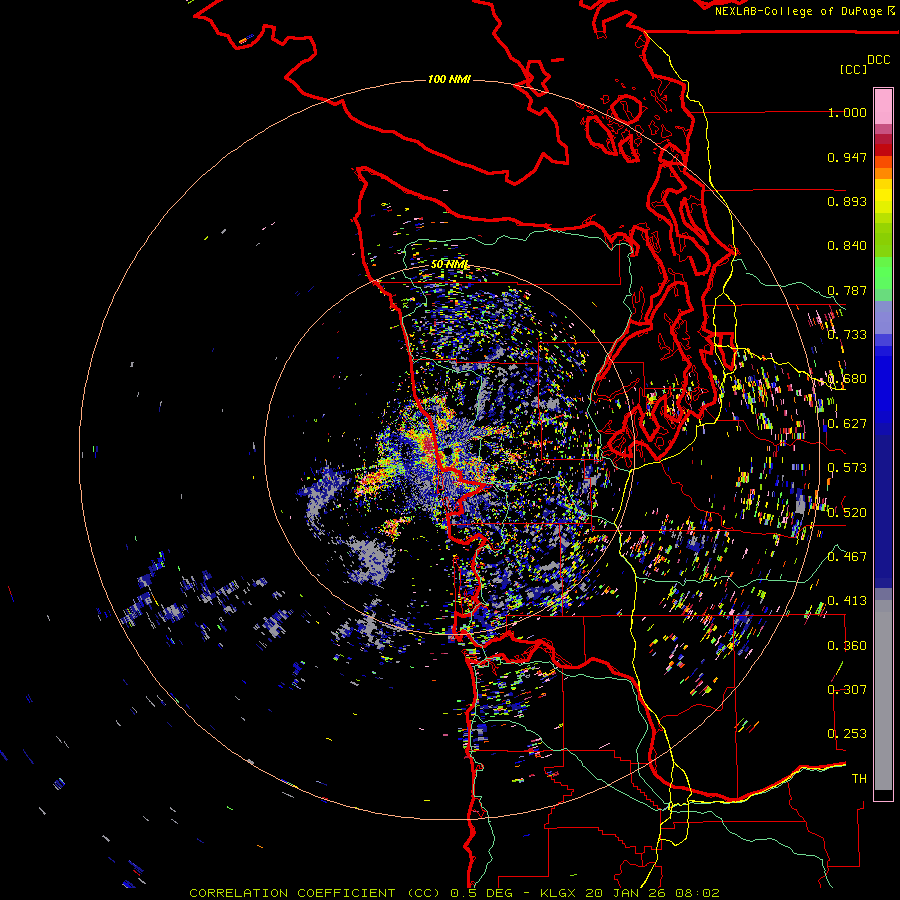Screen dimensions: 900x900
Task: Select the 0.787 scale value
Action: click(847, 290)
